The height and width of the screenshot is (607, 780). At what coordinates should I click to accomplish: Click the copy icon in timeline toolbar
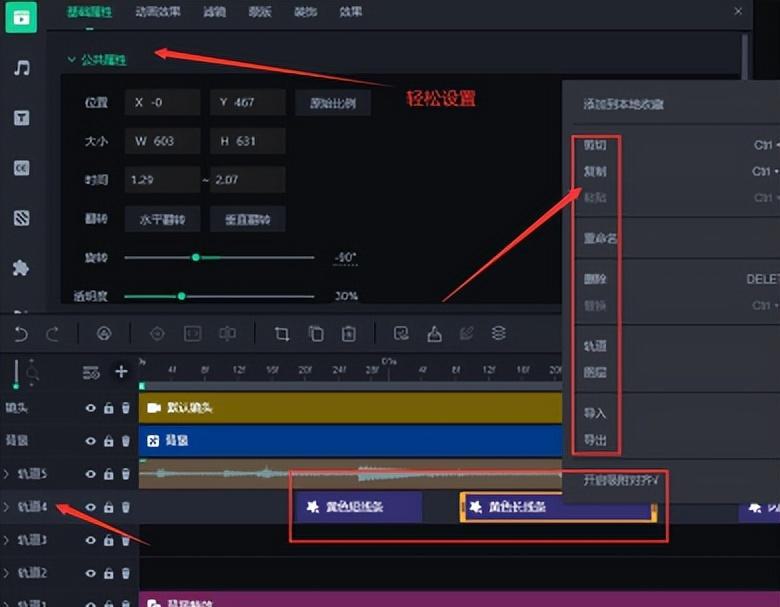click(316, 333)
